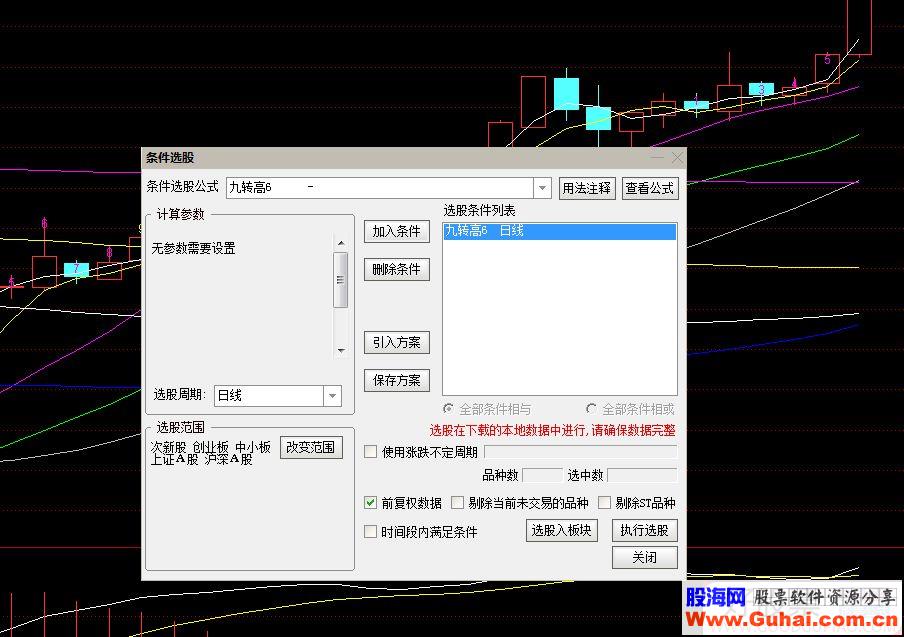This screenshot has width=904, height=637.
Task: Tick 剔除当前未交易的品种 checkbox
Action: 457,503
